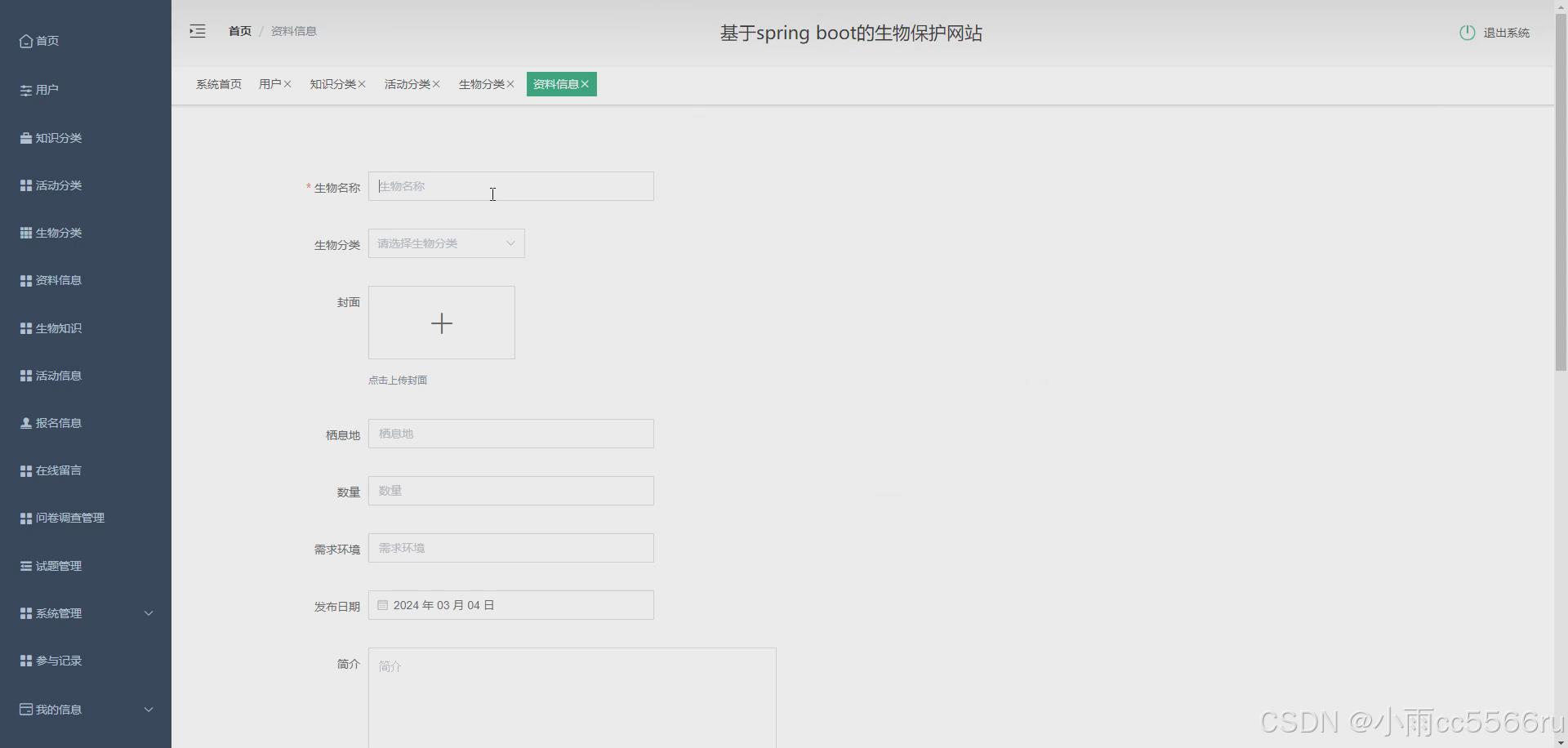This screenshot has height=748, width=1568.
Task: Switch to the 生物分类 tab
Action: coord(482,84)
